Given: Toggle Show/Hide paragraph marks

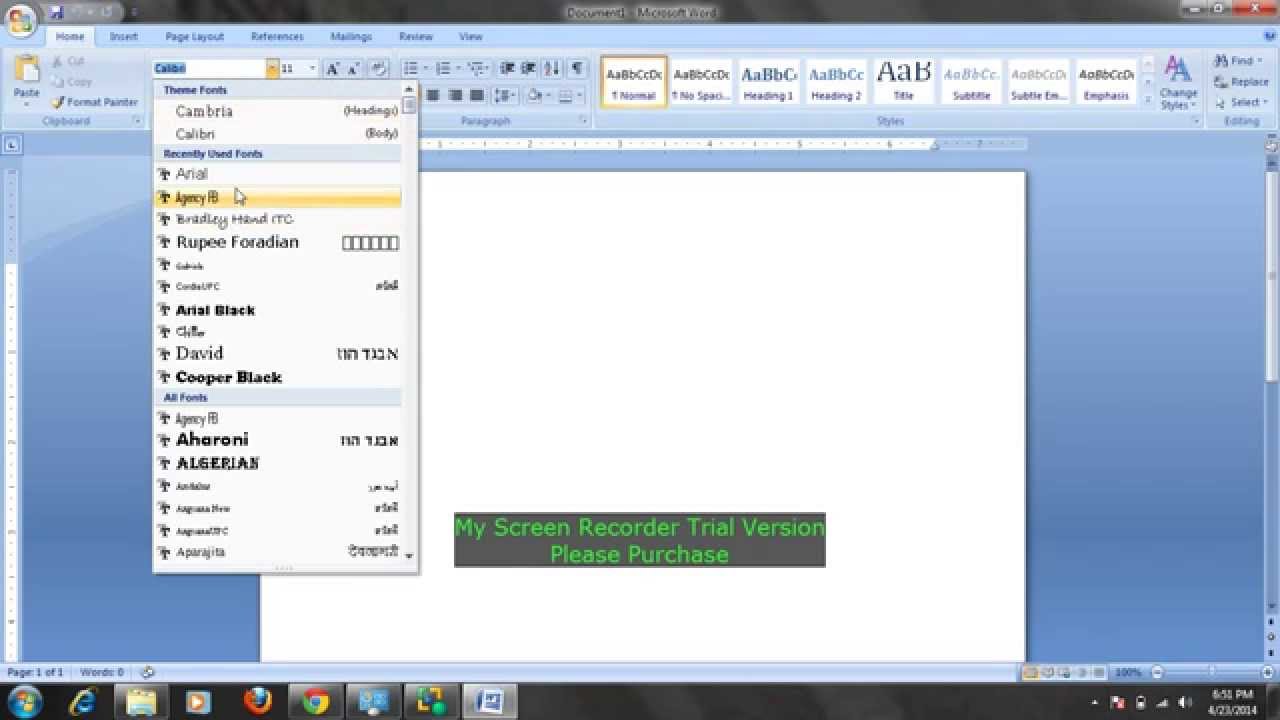Looking at the screenshot, I should tap(577, 69).
